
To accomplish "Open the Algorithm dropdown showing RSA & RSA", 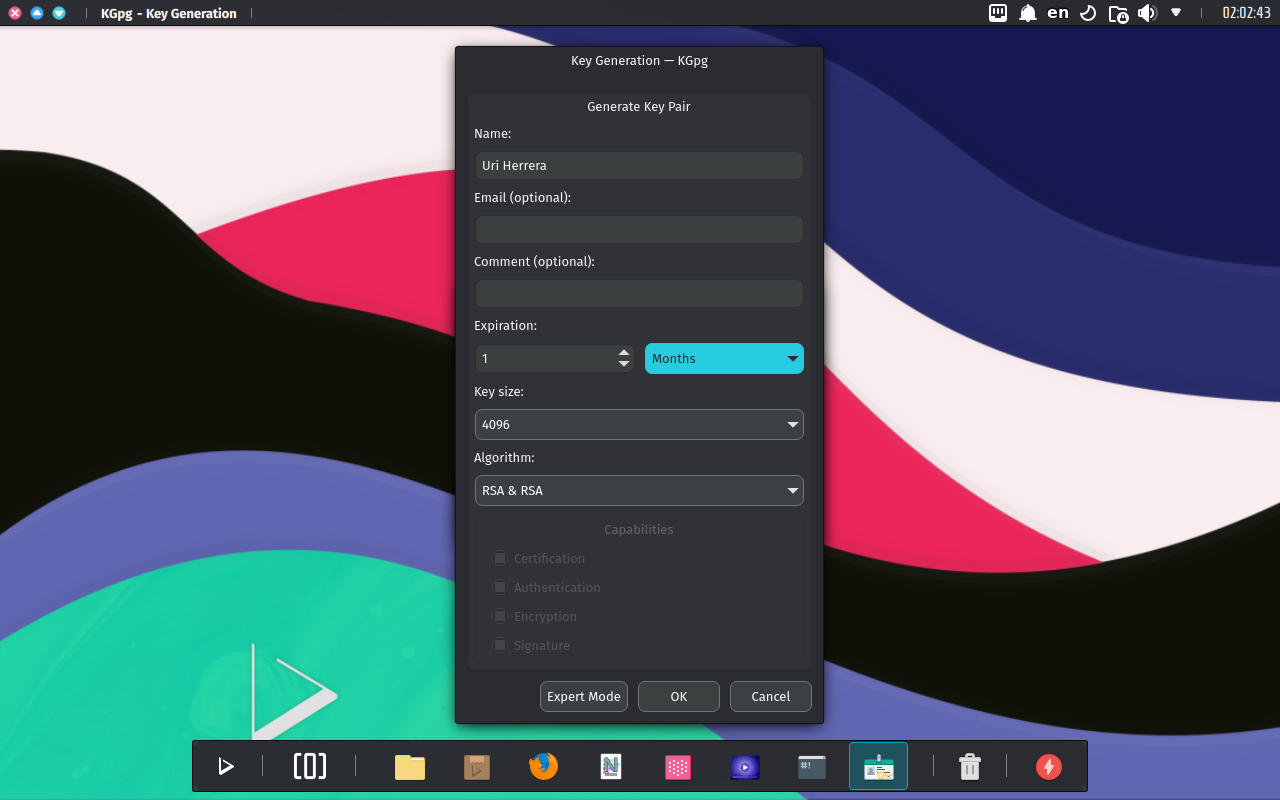I will pyautogui.click(x=639, y=490).
